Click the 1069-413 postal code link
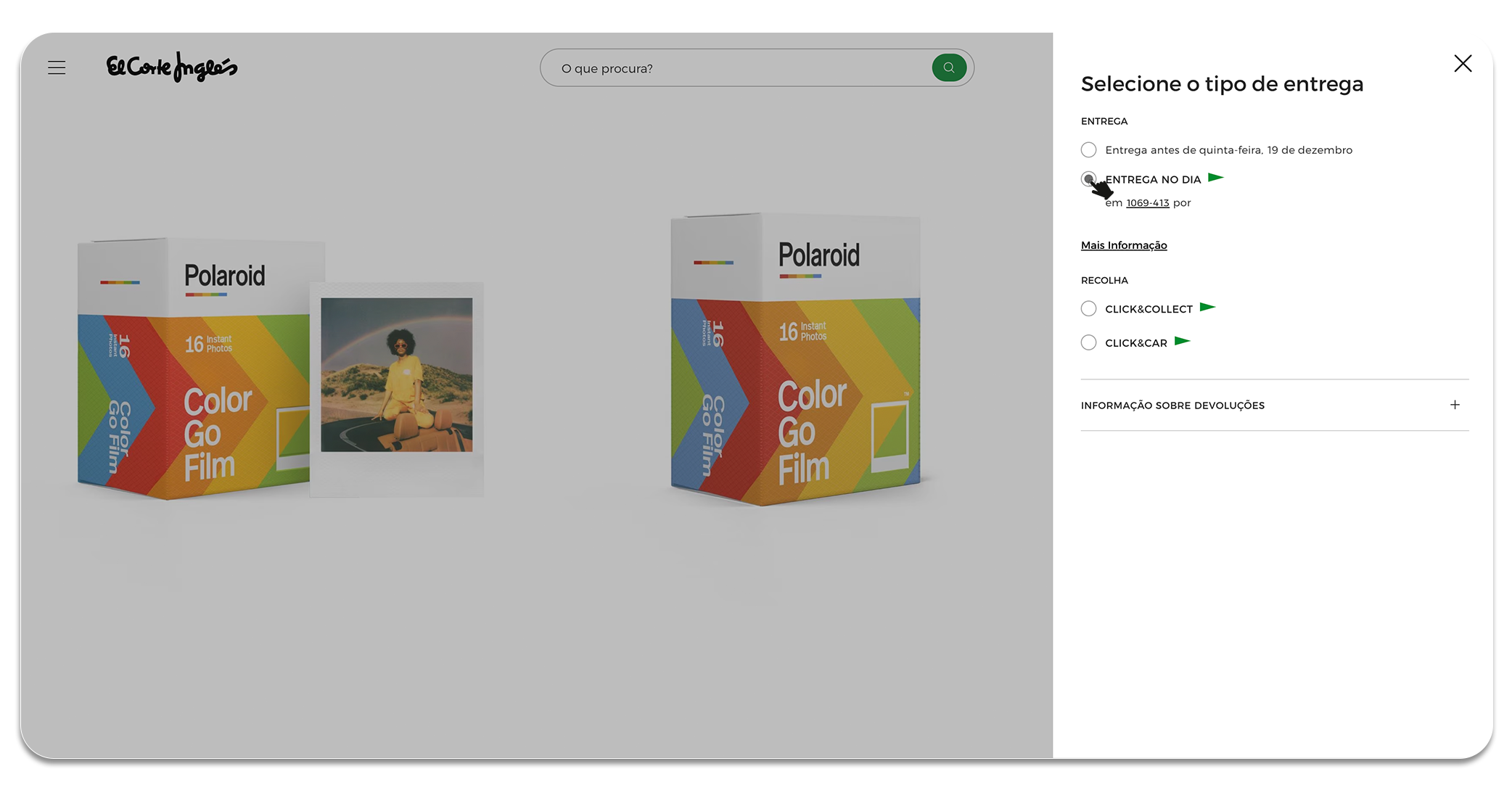1512x790 pixels. 1148,203
